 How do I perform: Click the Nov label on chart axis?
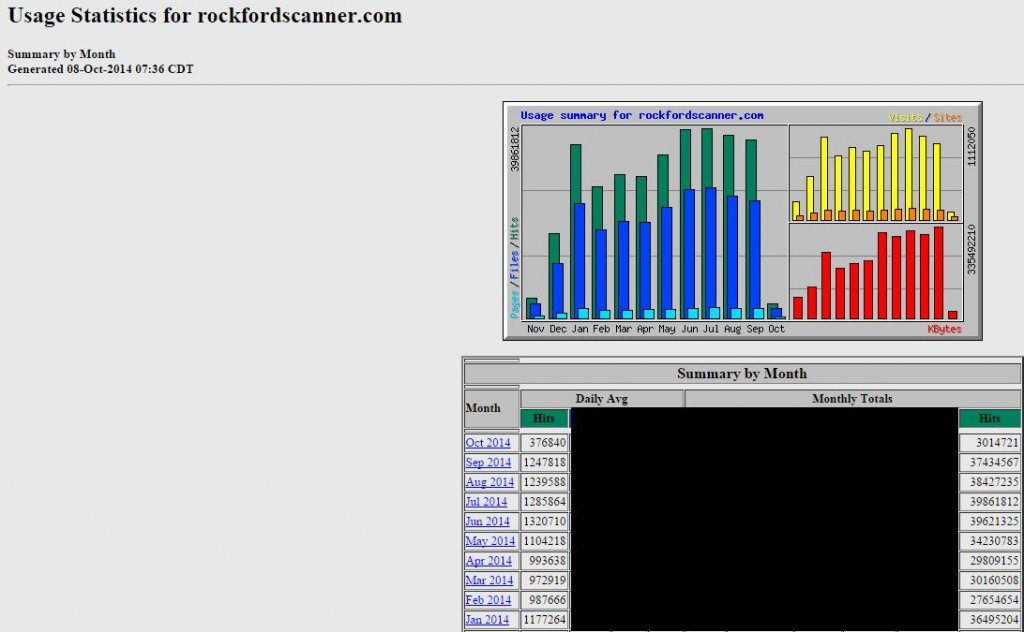pyautogui.click(x=536, y=329)
